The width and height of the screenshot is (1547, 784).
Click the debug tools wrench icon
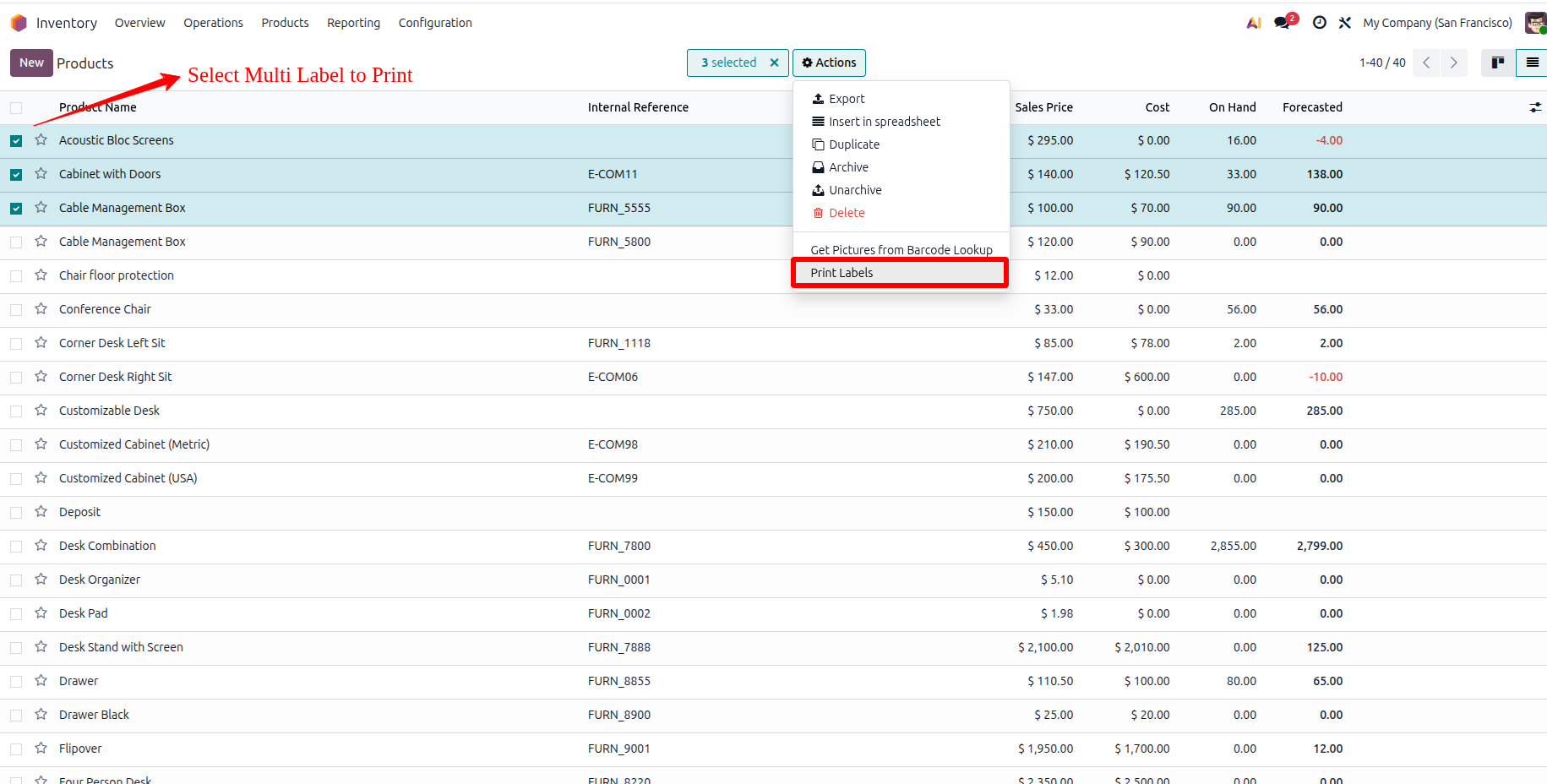1345,23
